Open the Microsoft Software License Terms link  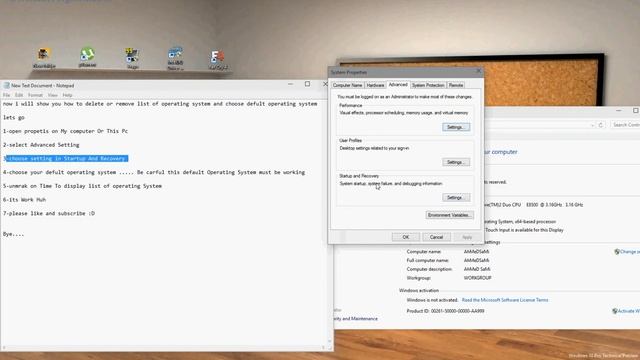pos(505,300)
